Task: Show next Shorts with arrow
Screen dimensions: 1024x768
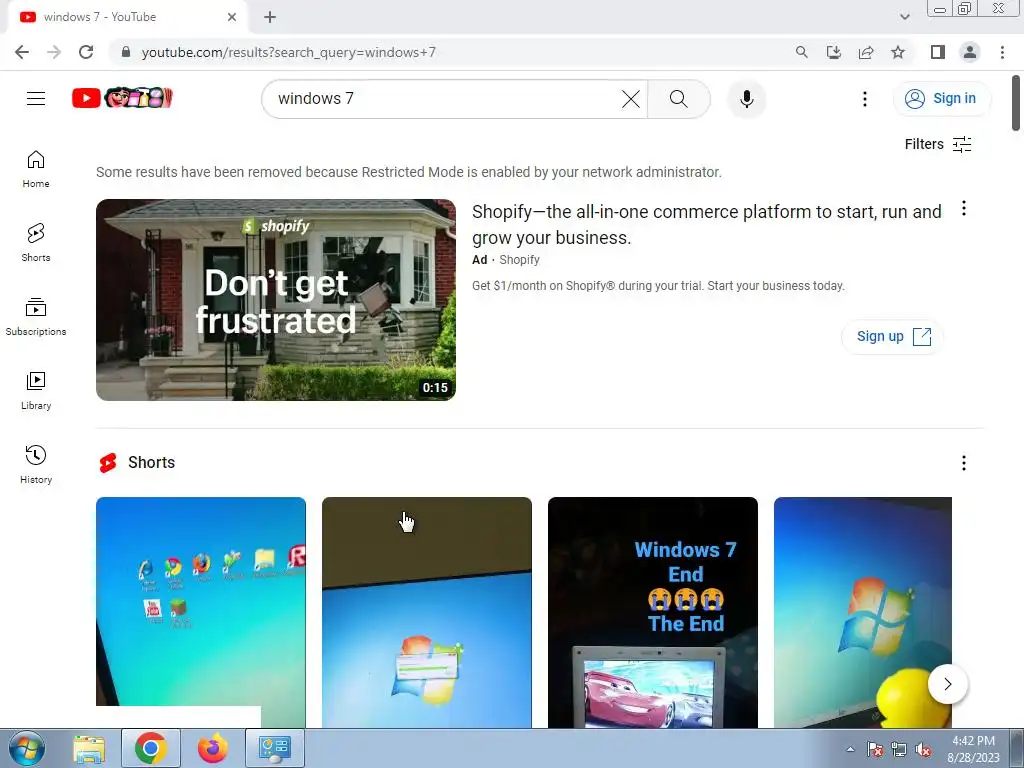Action: tap(948, 684)
